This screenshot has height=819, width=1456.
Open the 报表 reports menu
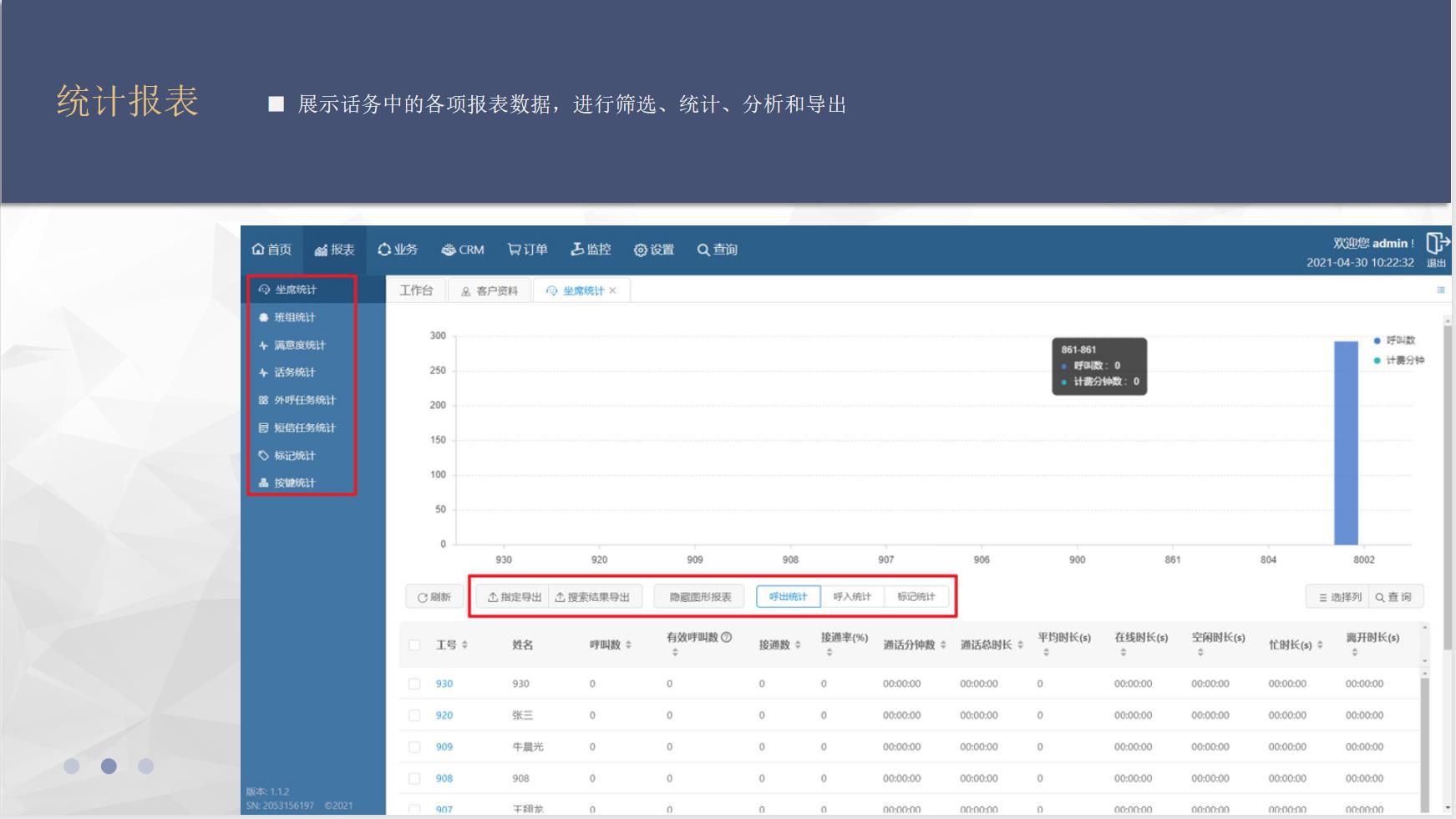334,250
